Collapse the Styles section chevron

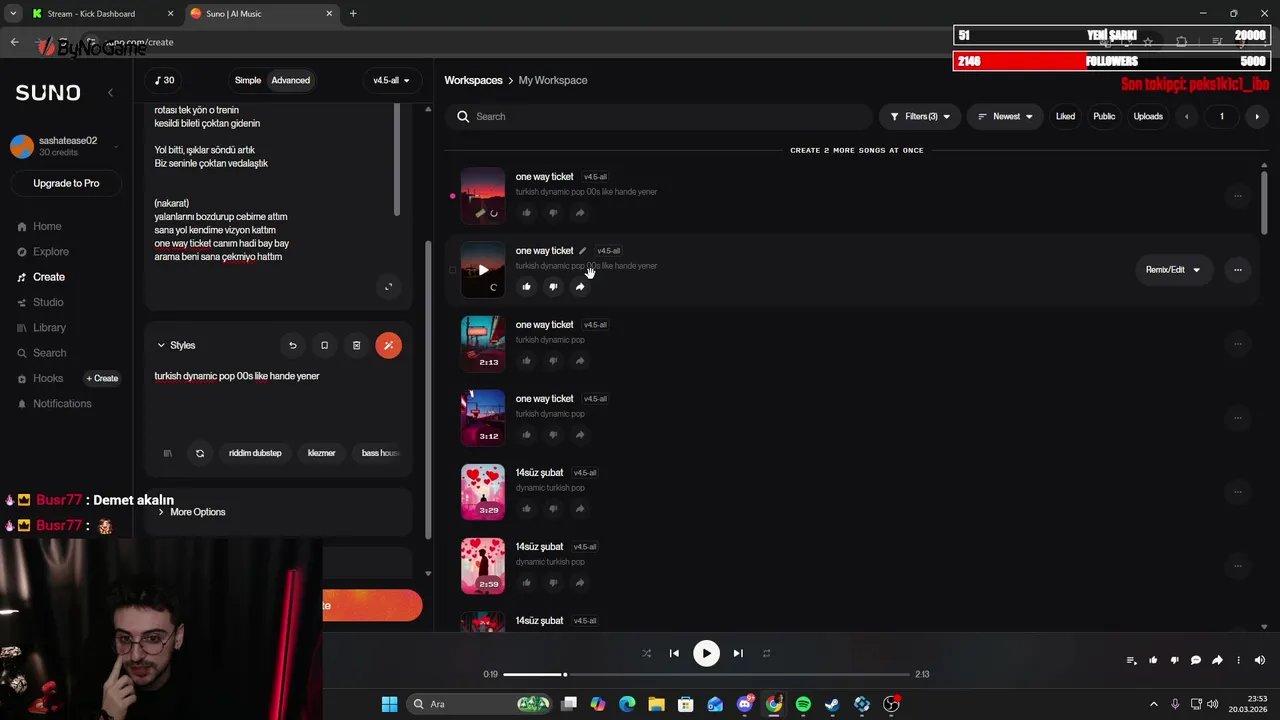(161, 345)
